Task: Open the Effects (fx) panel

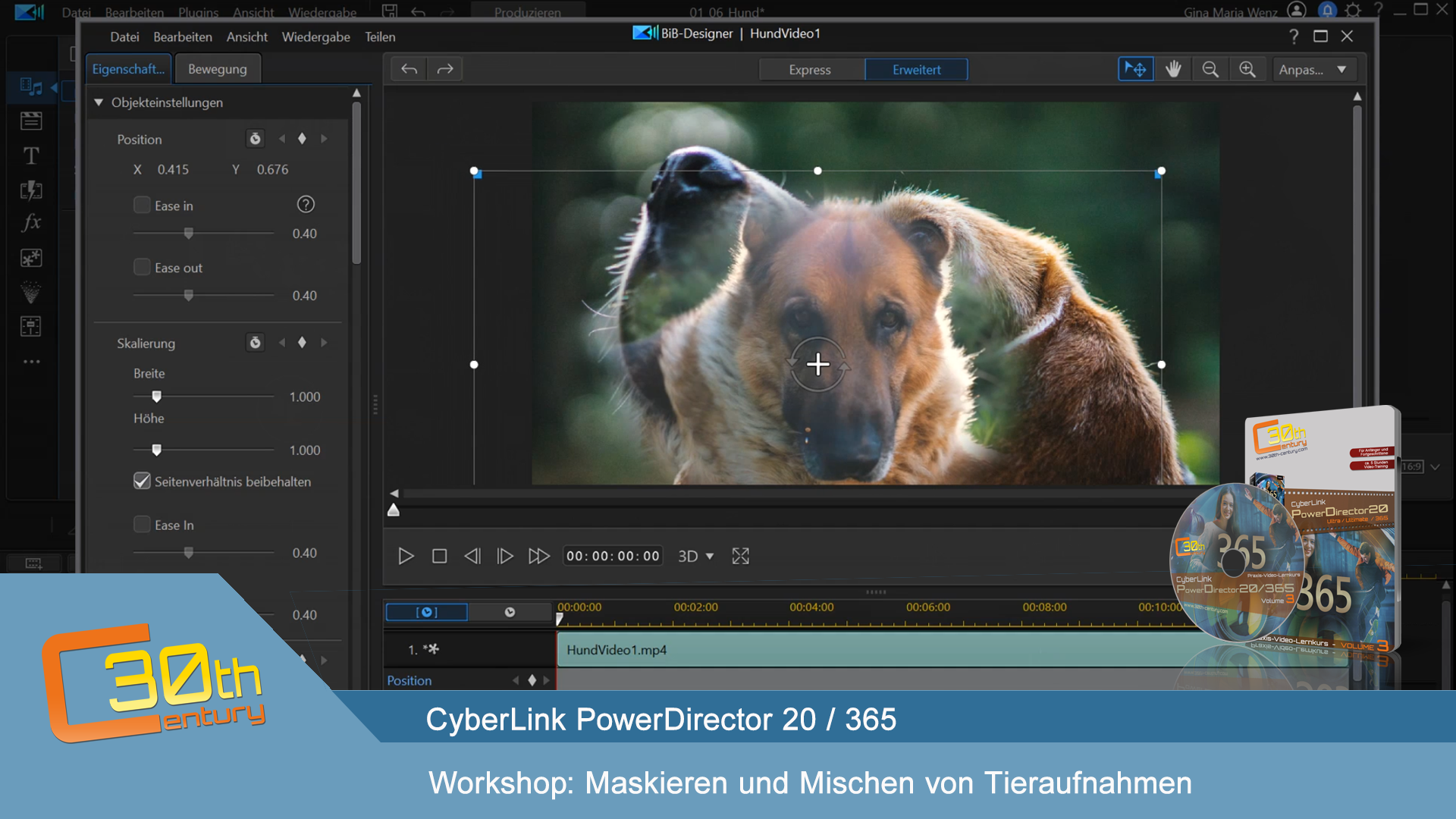Action: [31, 222]
